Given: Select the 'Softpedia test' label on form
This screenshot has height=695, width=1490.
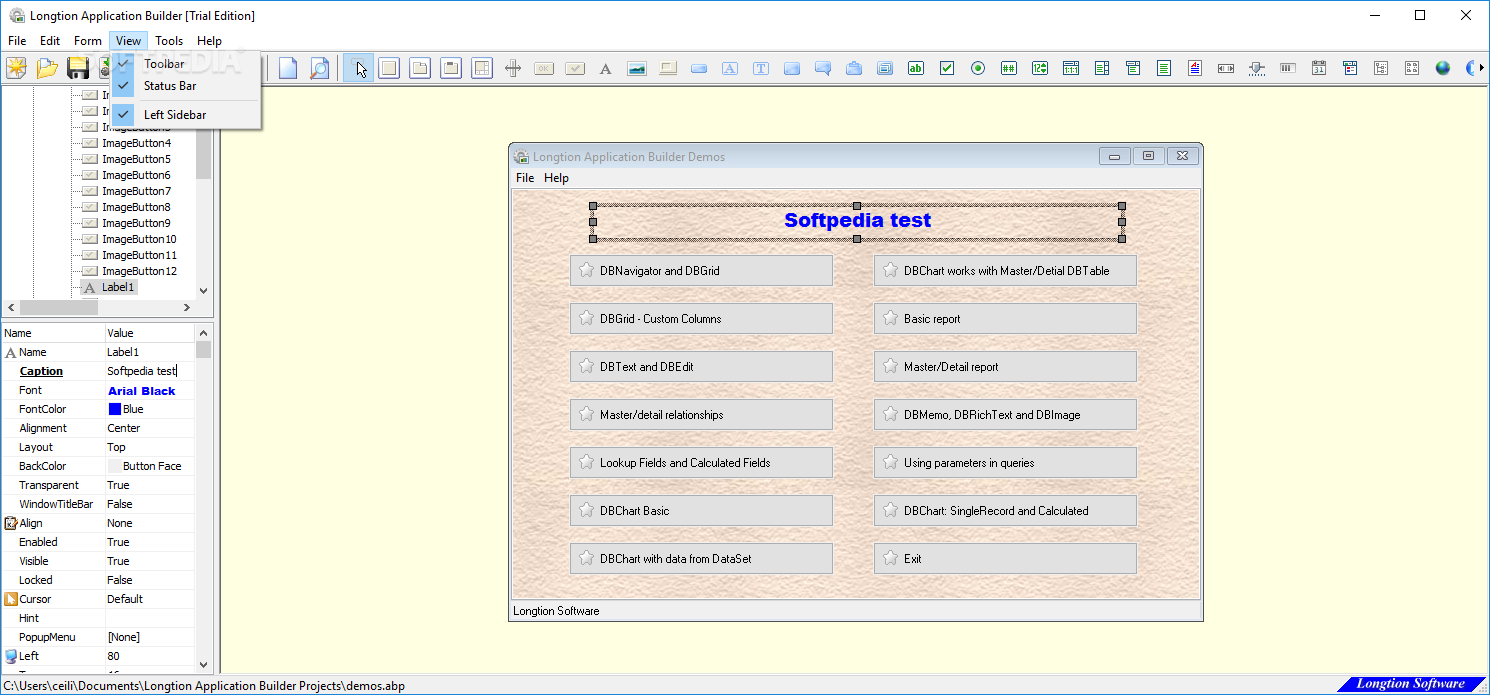Looking at the screenshot, I should click(857, 221).
